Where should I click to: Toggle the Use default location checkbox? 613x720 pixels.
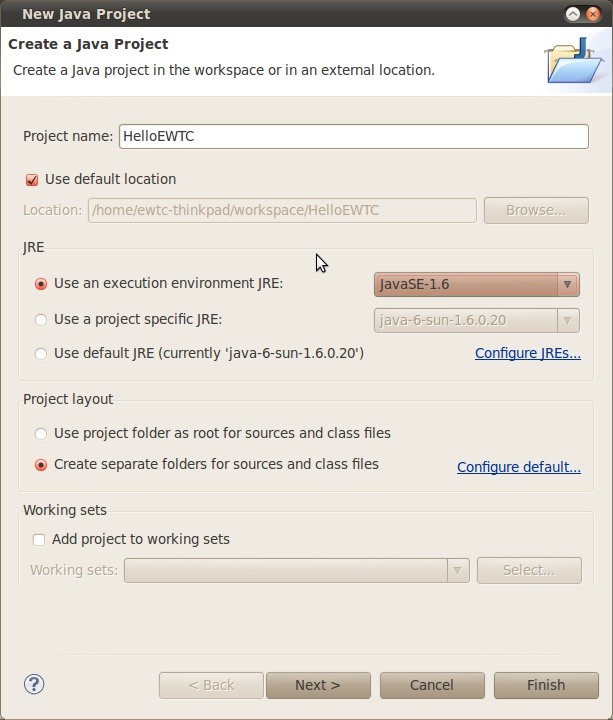(x=32, y=180)
